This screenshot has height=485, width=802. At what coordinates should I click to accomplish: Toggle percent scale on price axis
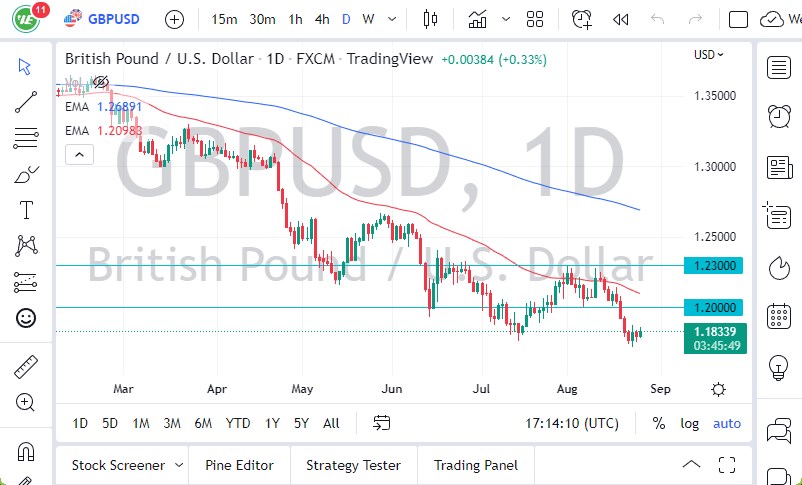[659, 423]
